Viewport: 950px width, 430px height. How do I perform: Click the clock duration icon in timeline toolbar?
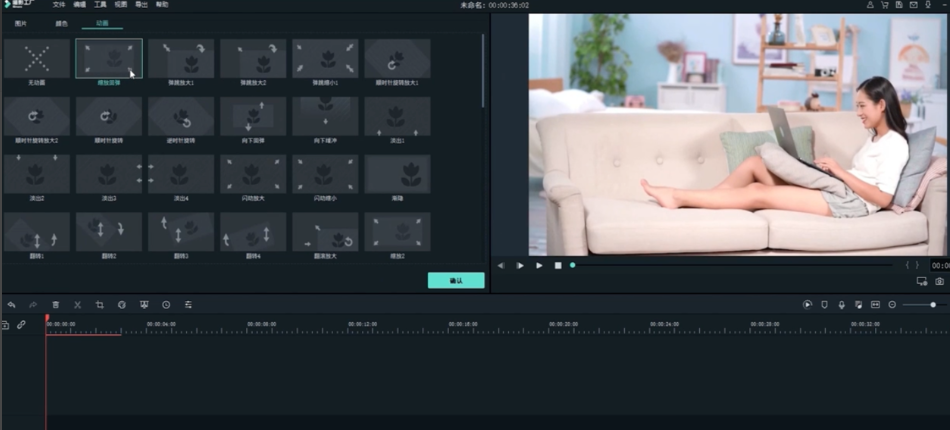166,304
